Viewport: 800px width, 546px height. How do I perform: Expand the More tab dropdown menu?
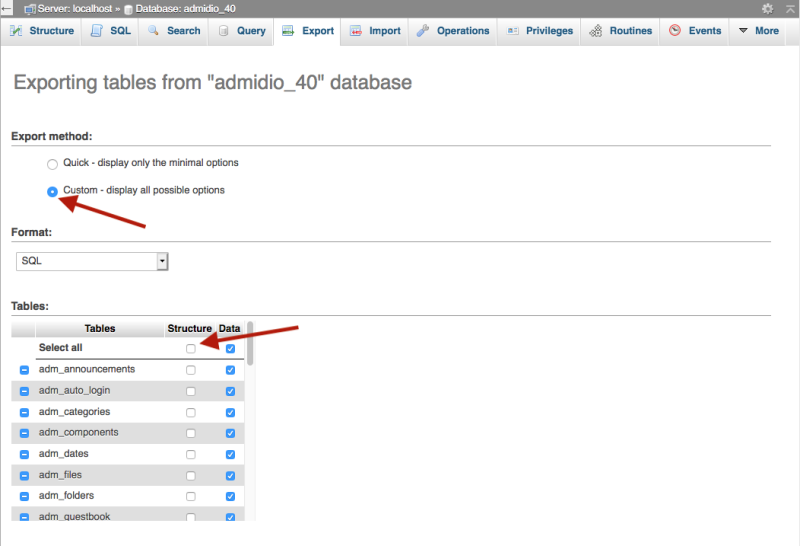(758, 31)
